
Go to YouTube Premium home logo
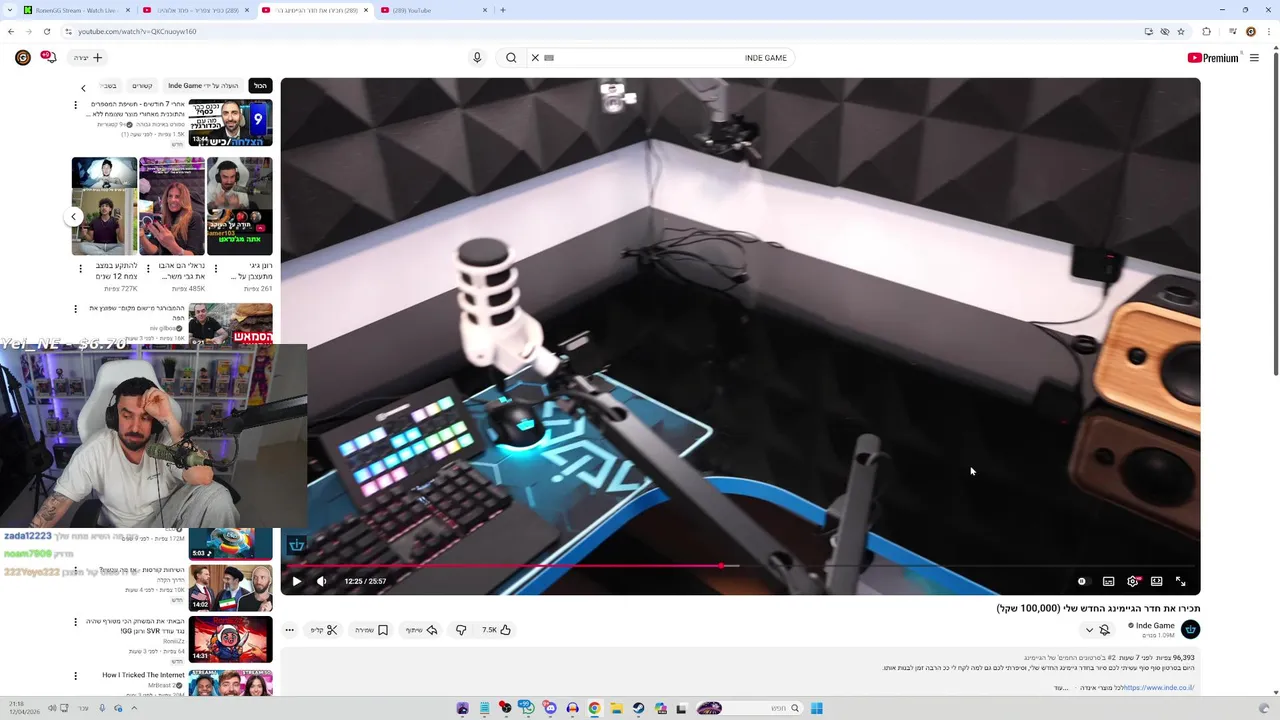(x=1213, y=58)
